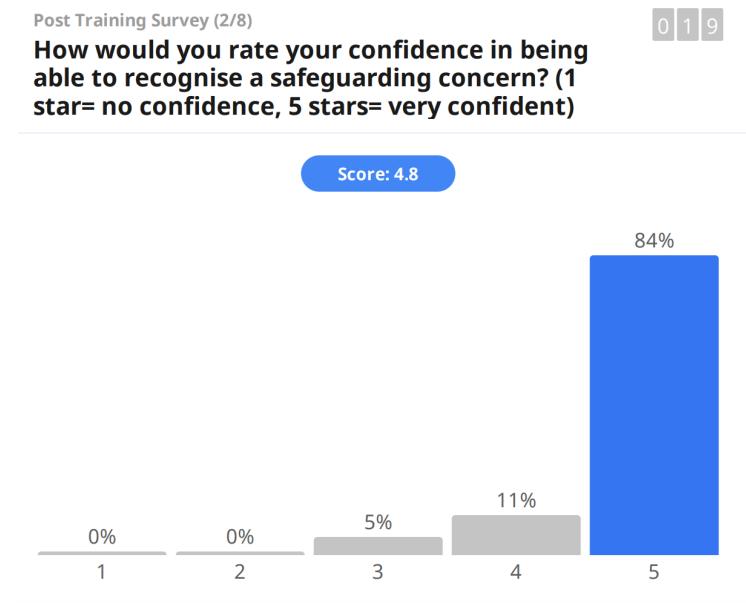The image size is (746, 603).
Task: Click axis label 5
Action: (654, 575)
